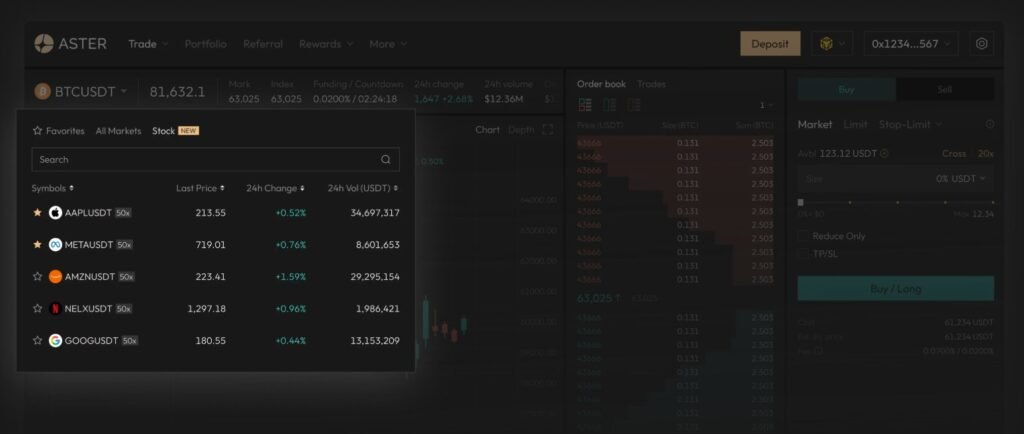
Task: Switch to the Trades tab
Action: [x=651, y=84]
